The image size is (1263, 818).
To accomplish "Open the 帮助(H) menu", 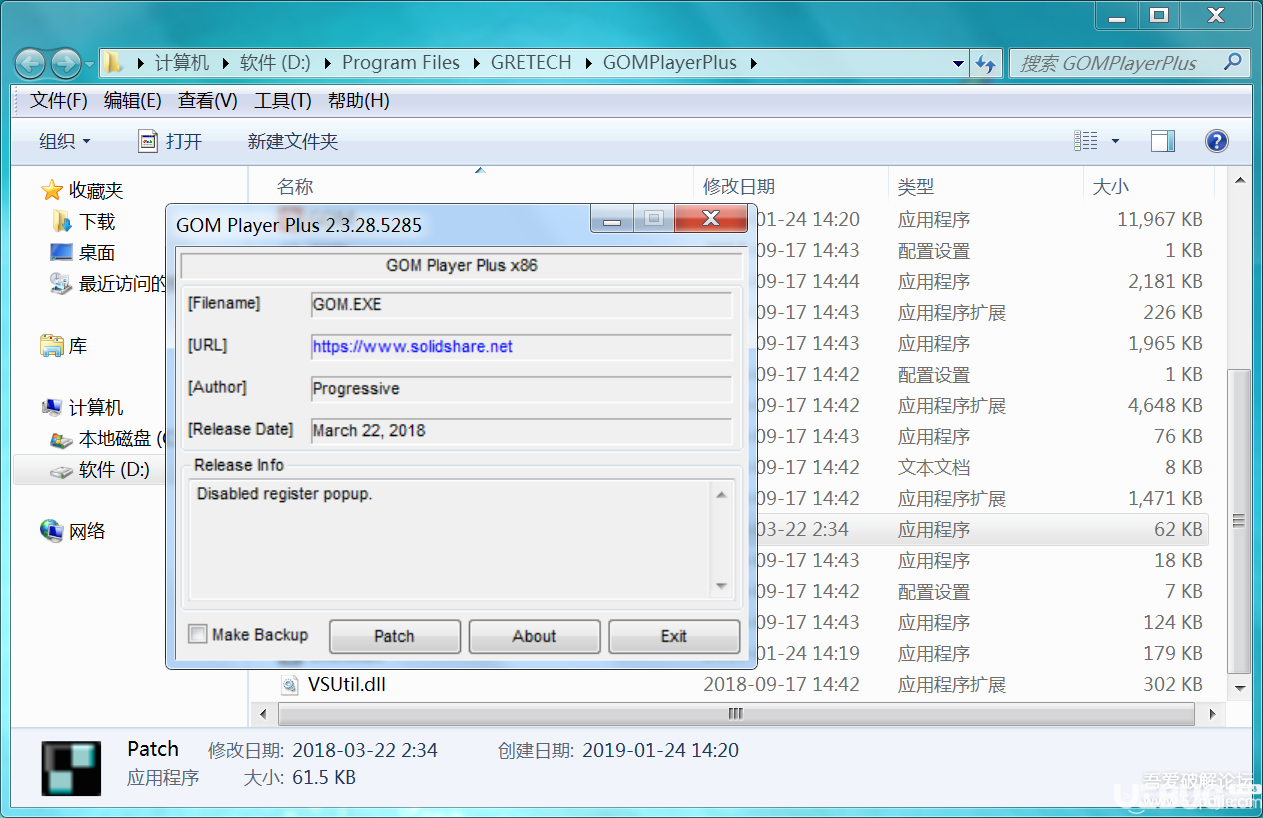I will point(358,101).
